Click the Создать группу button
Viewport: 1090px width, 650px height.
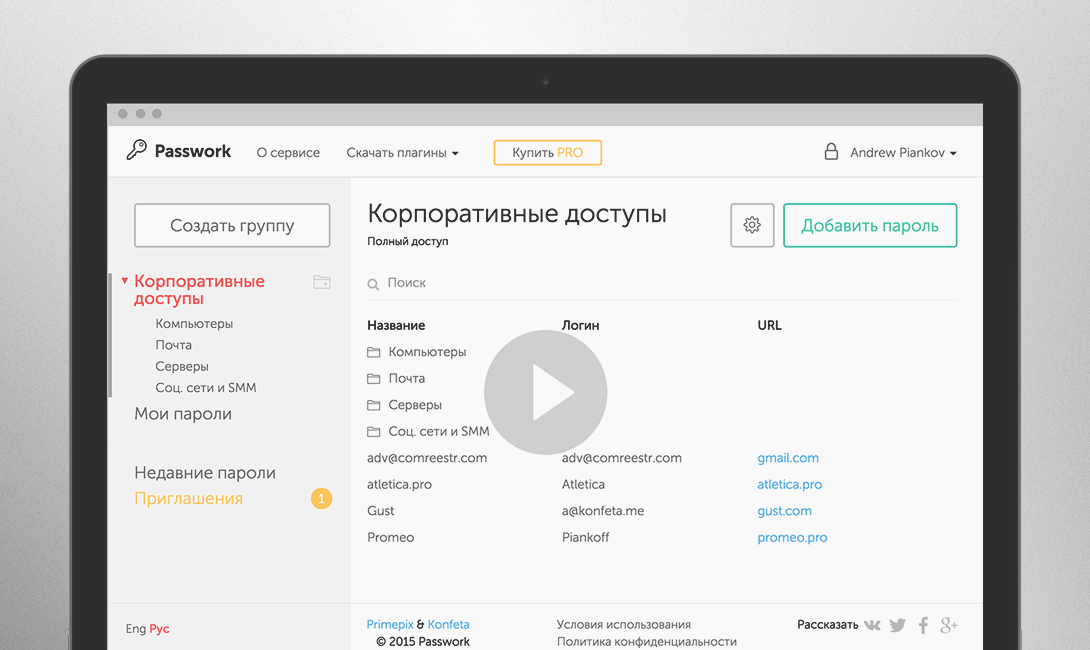[232, 225]
